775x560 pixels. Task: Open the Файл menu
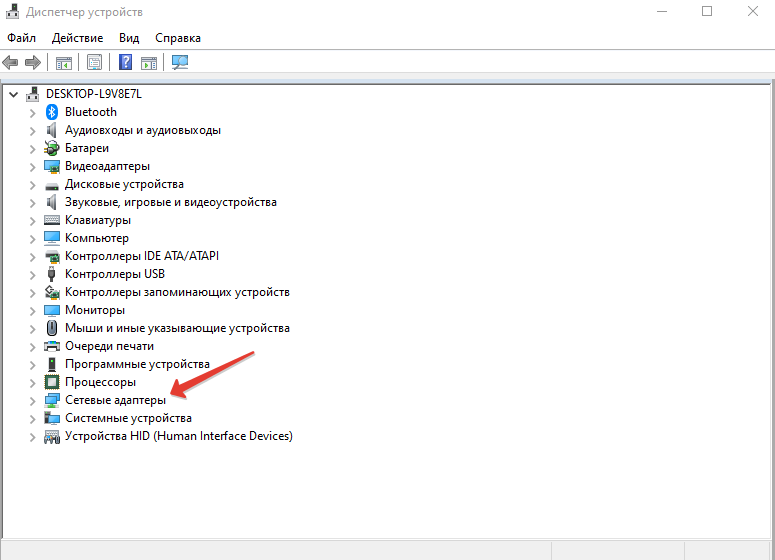pyautogui.click(x=21, y=38)
